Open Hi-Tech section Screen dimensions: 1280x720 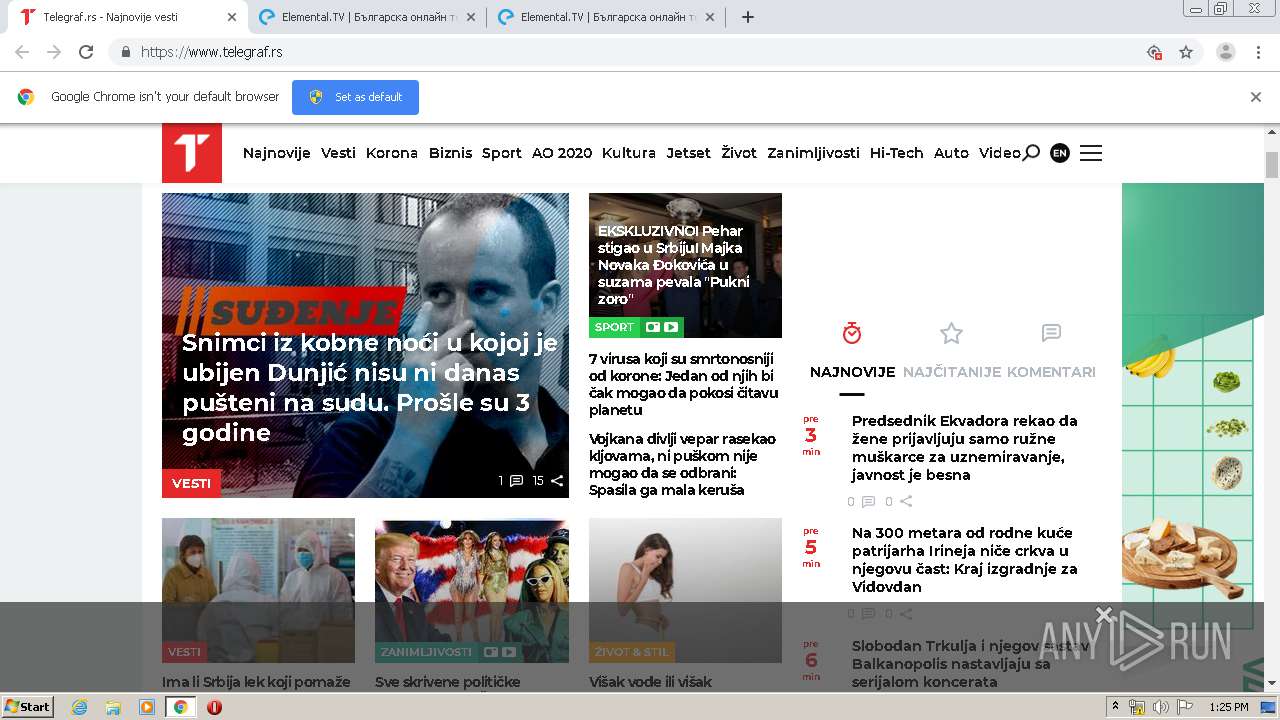click(897, 153)
